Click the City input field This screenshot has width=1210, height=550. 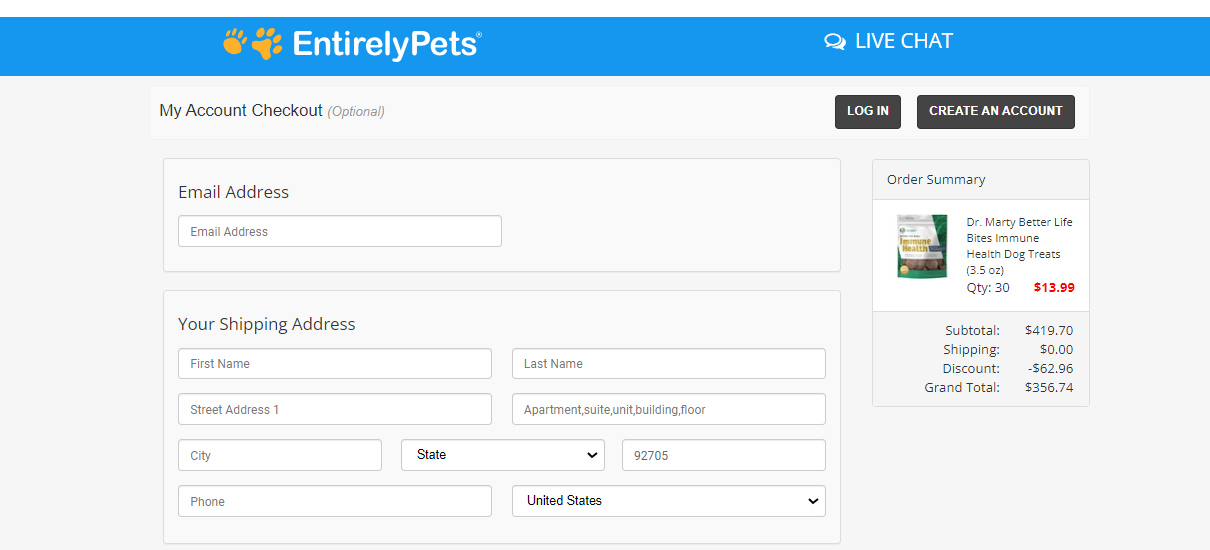[280, 455]
